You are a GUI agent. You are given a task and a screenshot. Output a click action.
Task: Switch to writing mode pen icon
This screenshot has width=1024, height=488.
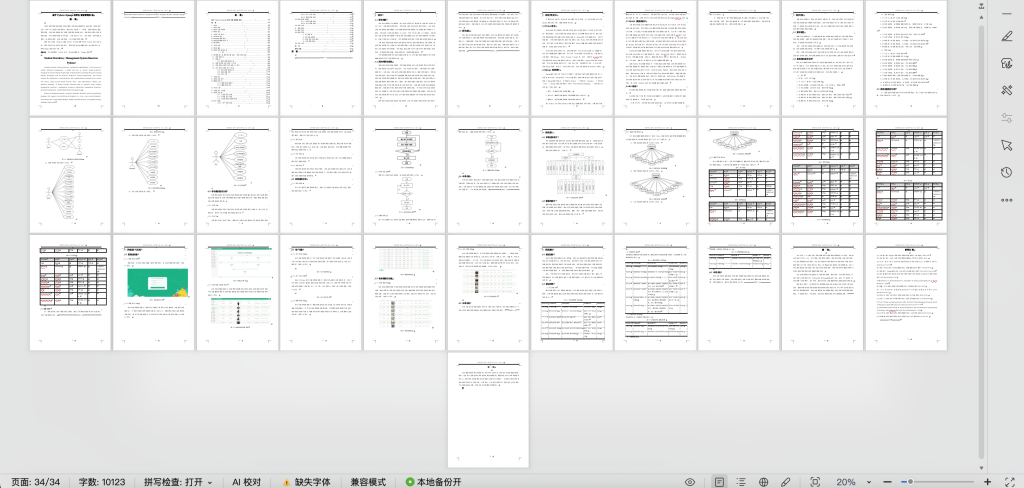point(786,482)
